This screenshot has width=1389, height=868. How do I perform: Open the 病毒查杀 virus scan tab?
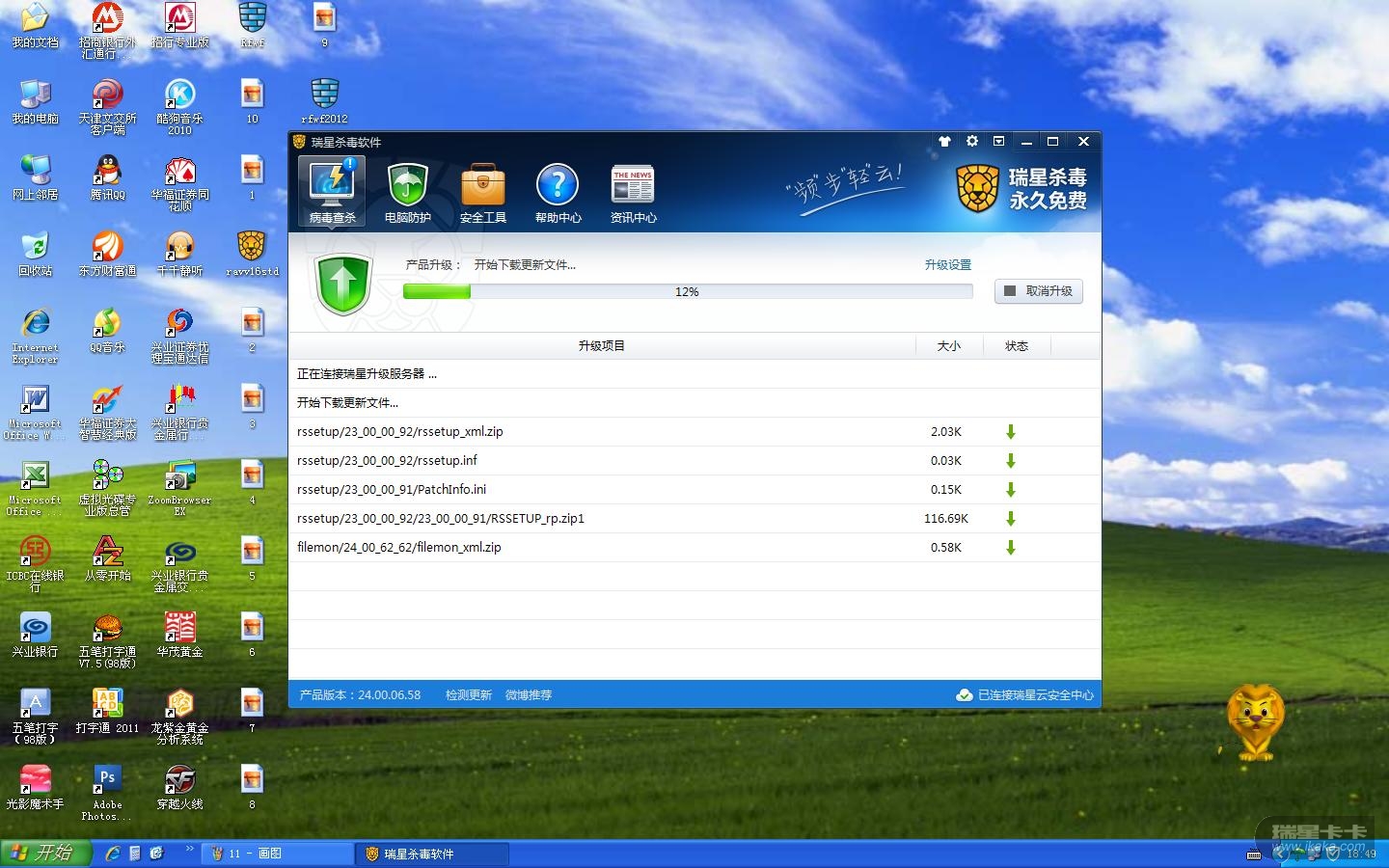[x=332, y=192]
